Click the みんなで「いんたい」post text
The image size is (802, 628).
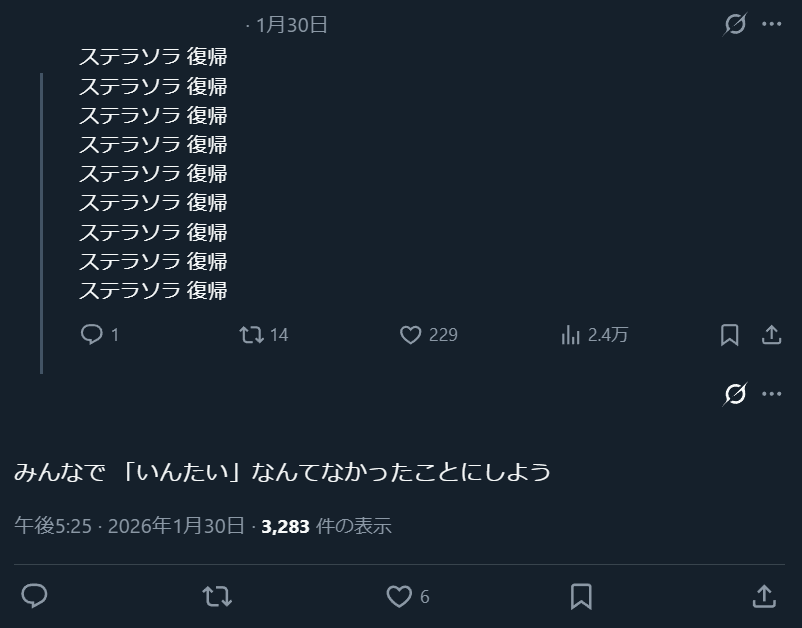[x=282, y=471]
